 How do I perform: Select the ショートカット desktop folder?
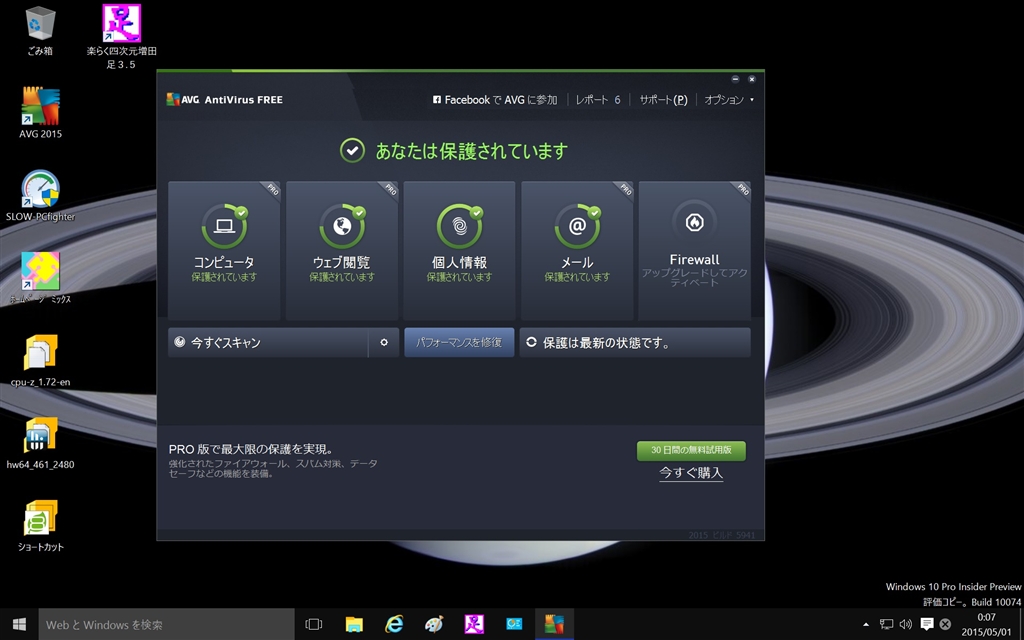(x=40, y=526)
